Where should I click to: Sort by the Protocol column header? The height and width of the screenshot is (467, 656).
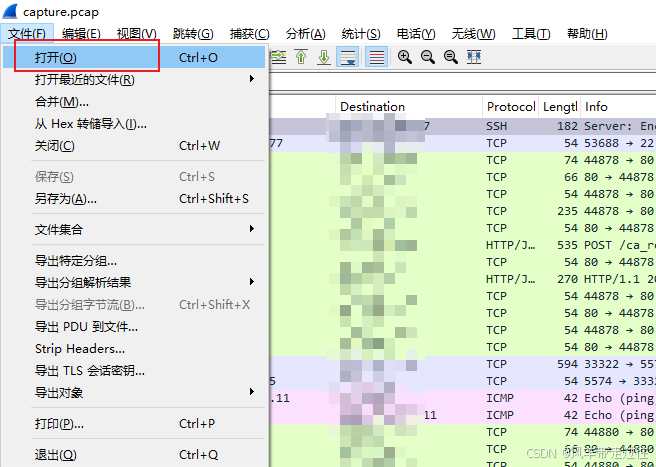coord(510,107)
